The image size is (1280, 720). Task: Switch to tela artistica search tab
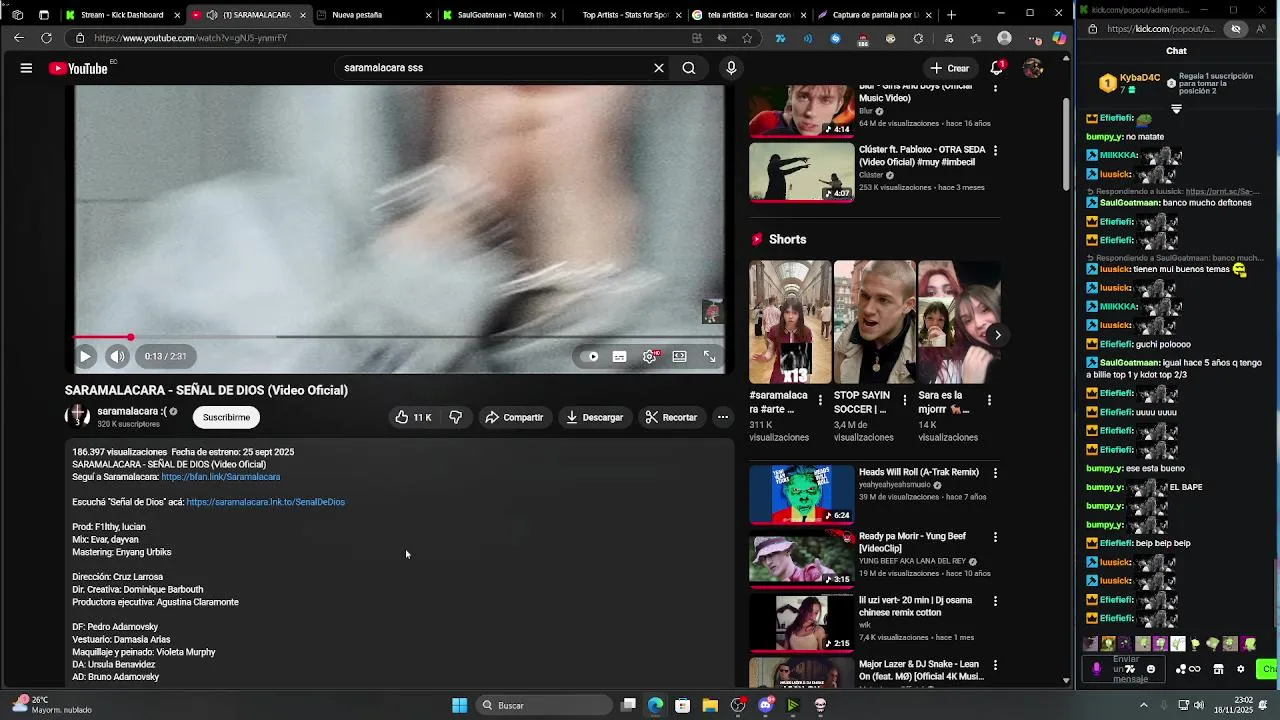[749, 15]
